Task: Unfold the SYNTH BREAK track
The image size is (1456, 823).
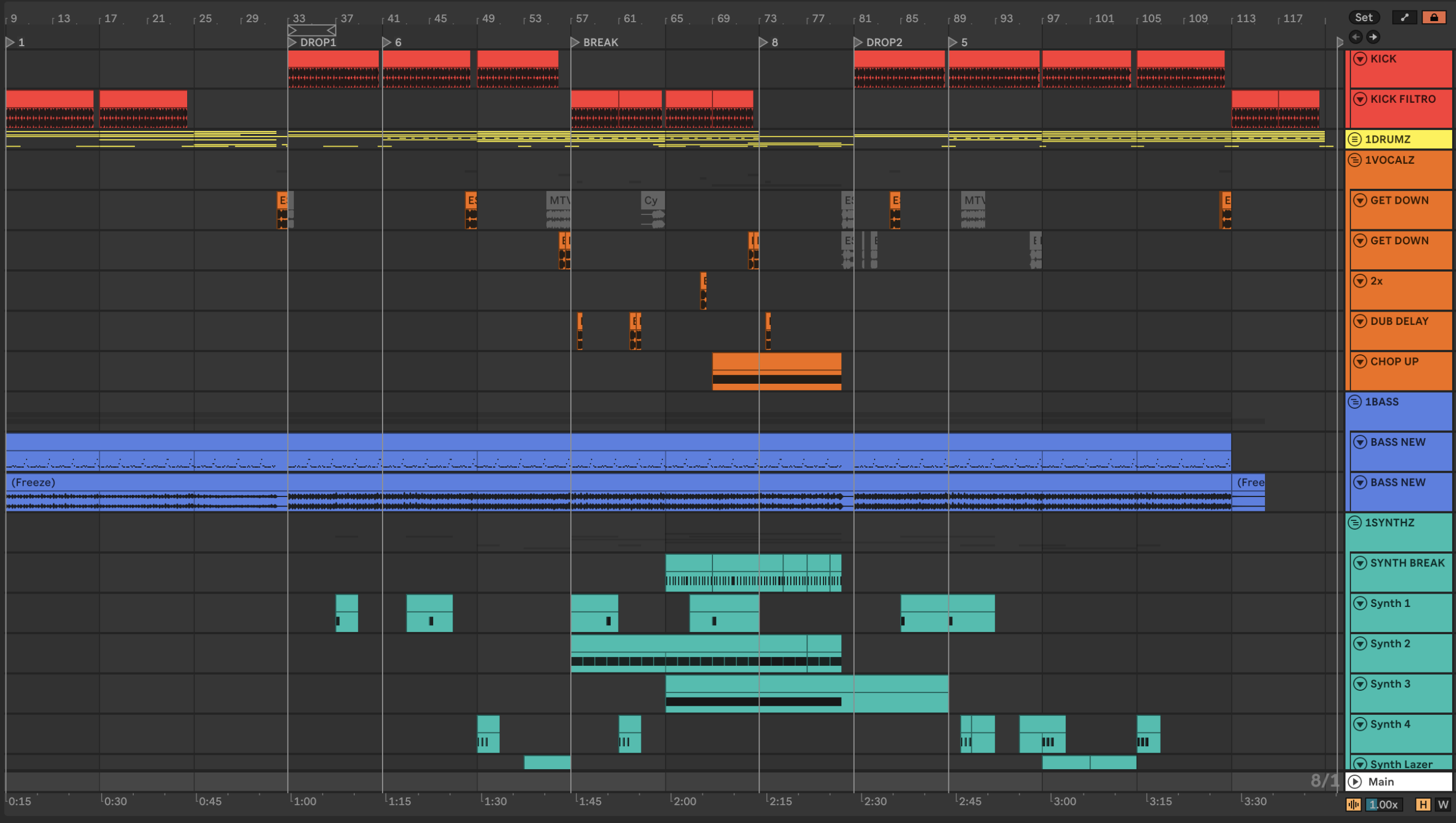Action: tap(1360, 563)
